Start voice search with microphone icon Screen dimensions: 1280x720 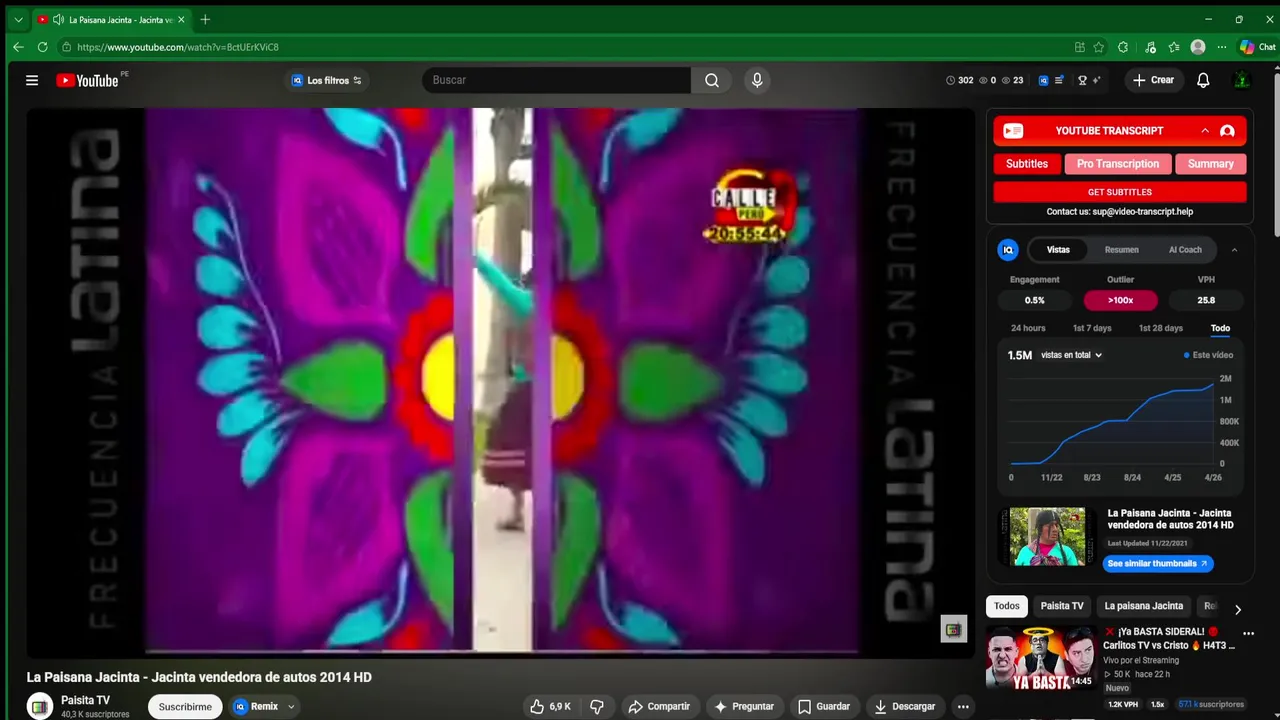click(757, 80)
